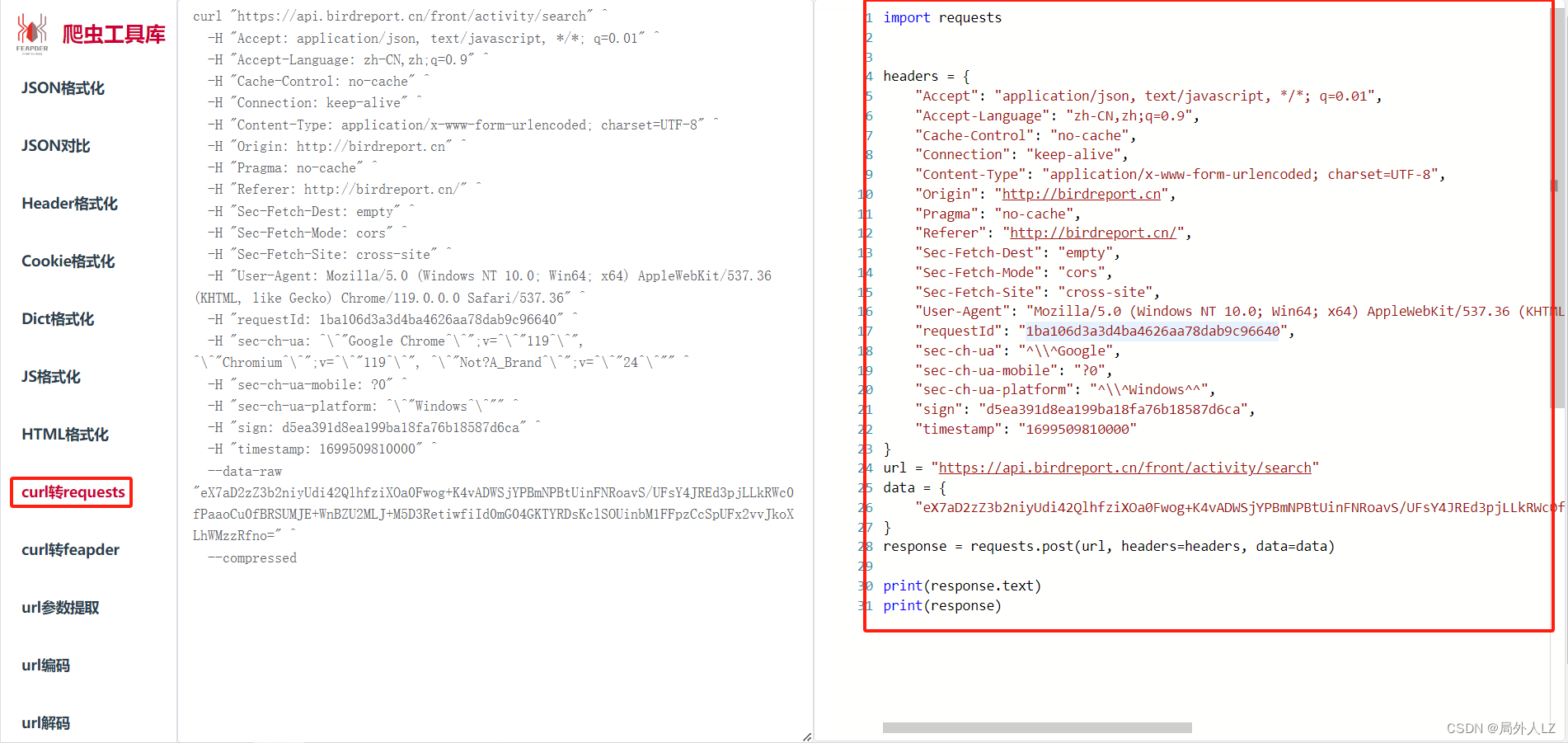Click the timestamp value 1699509810000 in output

[1077, 429]
